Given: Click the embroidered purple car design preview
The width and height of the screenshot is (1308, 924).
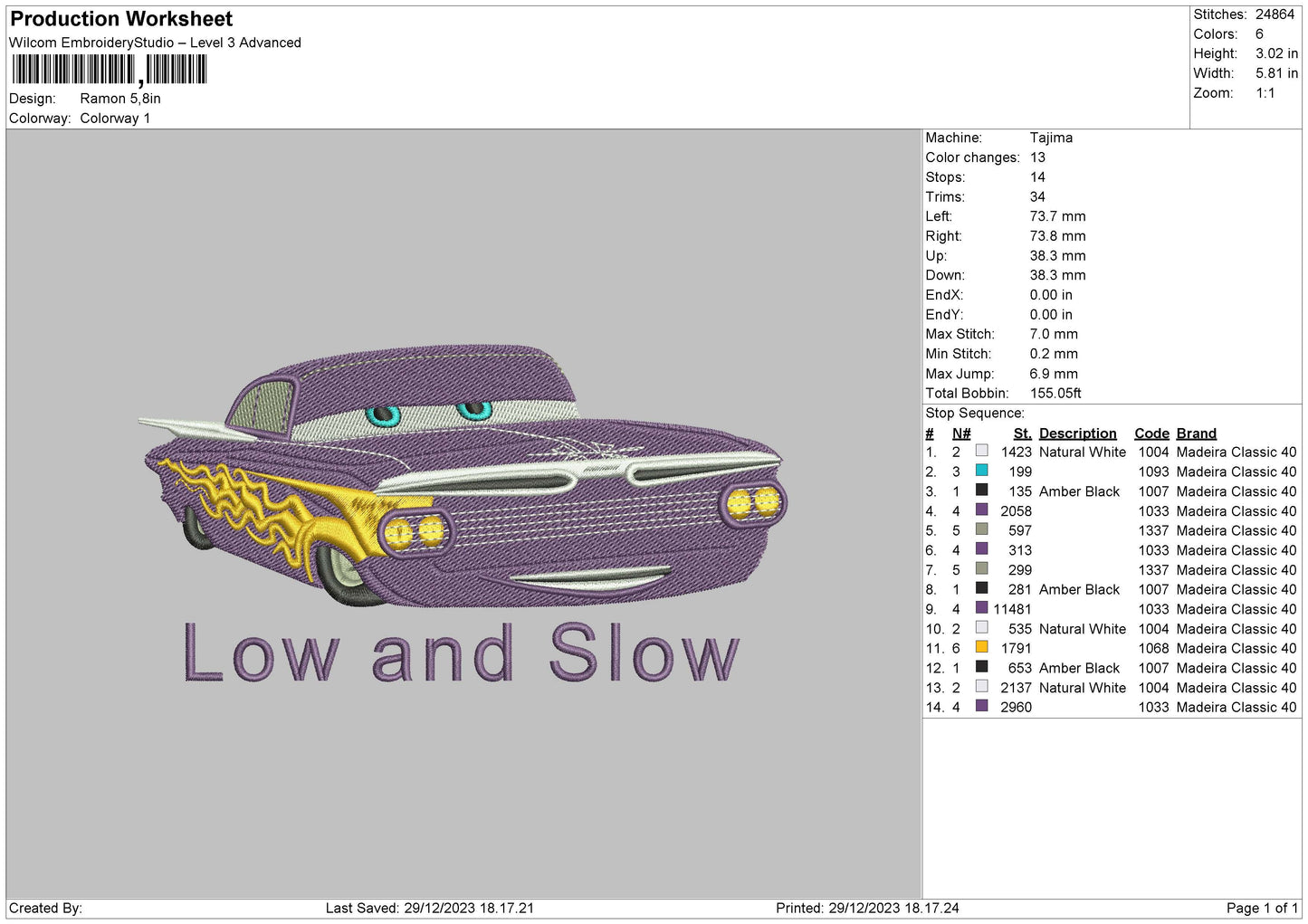Looking at the screenshot, I should click(x=463, y=475).
